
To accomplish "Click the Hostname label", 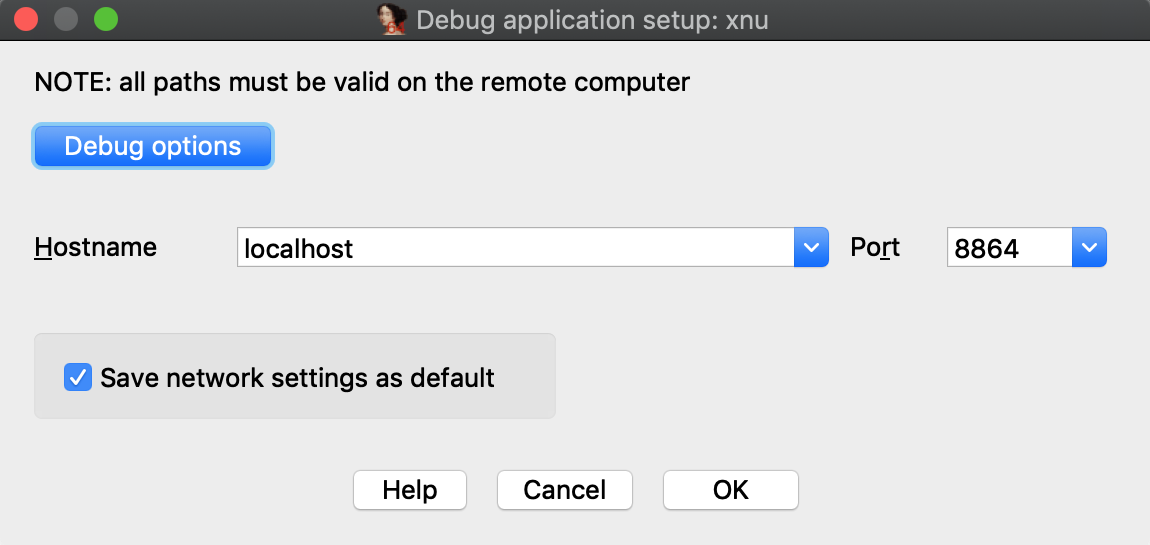I will 96,247.
